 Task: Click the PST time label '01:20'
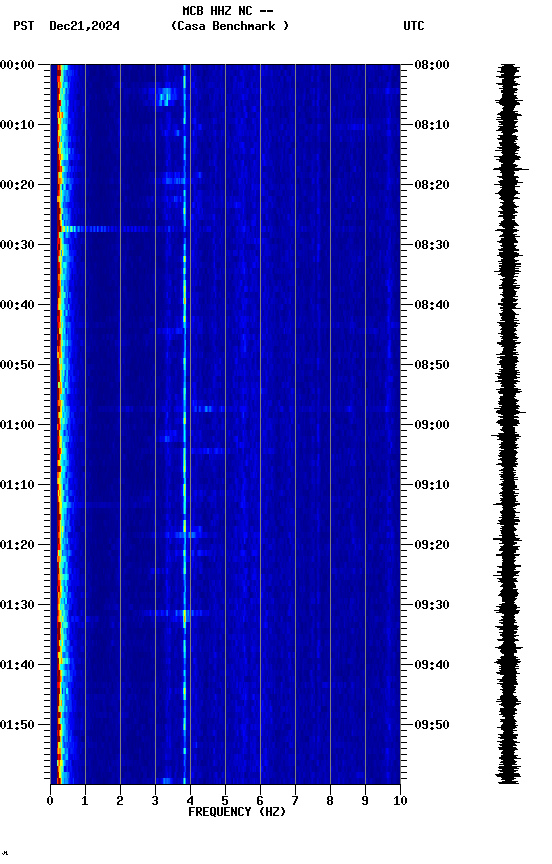(x=17, y=546)
